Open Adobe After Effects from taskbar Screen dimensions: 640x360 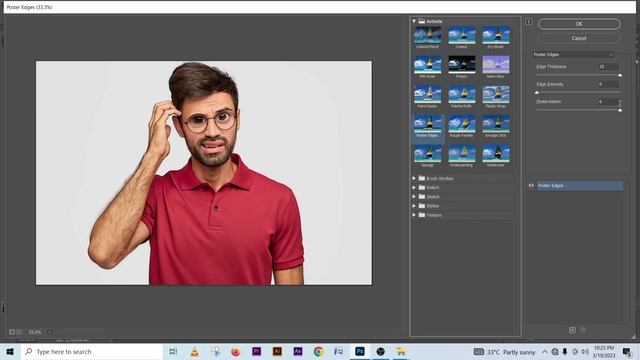(298, 351)
